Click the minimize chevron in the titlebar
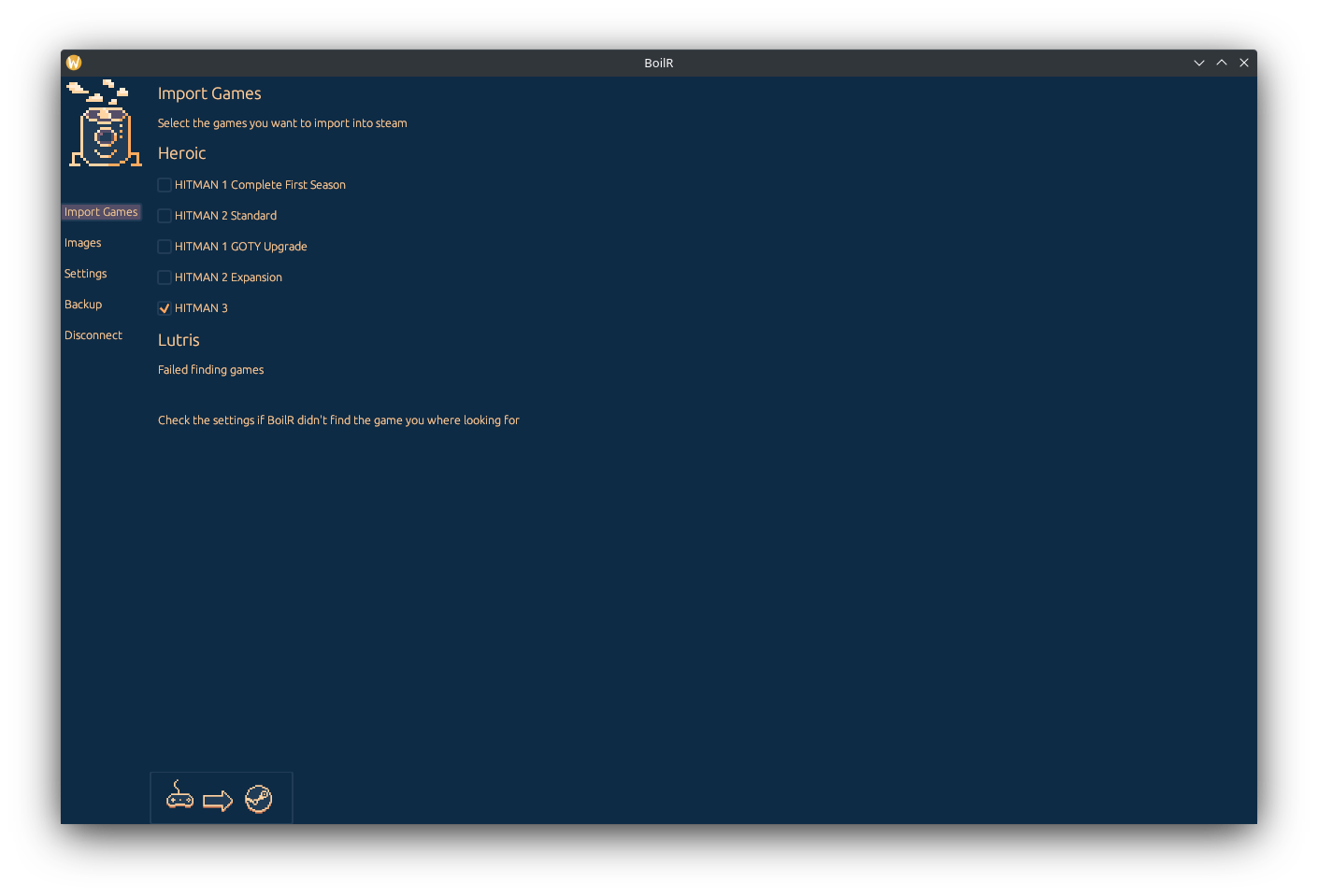This screenshot has height=896, width=1318. click(x=1199, y=63)
